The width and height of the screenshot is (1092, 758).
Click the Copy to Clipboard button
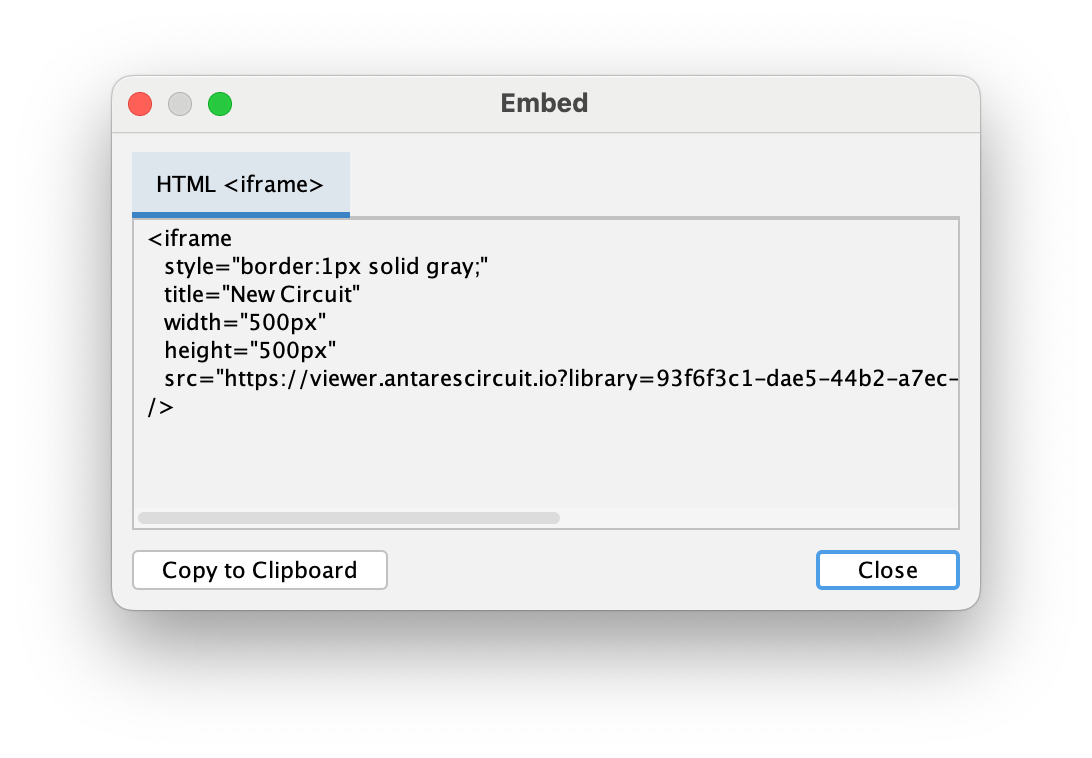(260, 570)
